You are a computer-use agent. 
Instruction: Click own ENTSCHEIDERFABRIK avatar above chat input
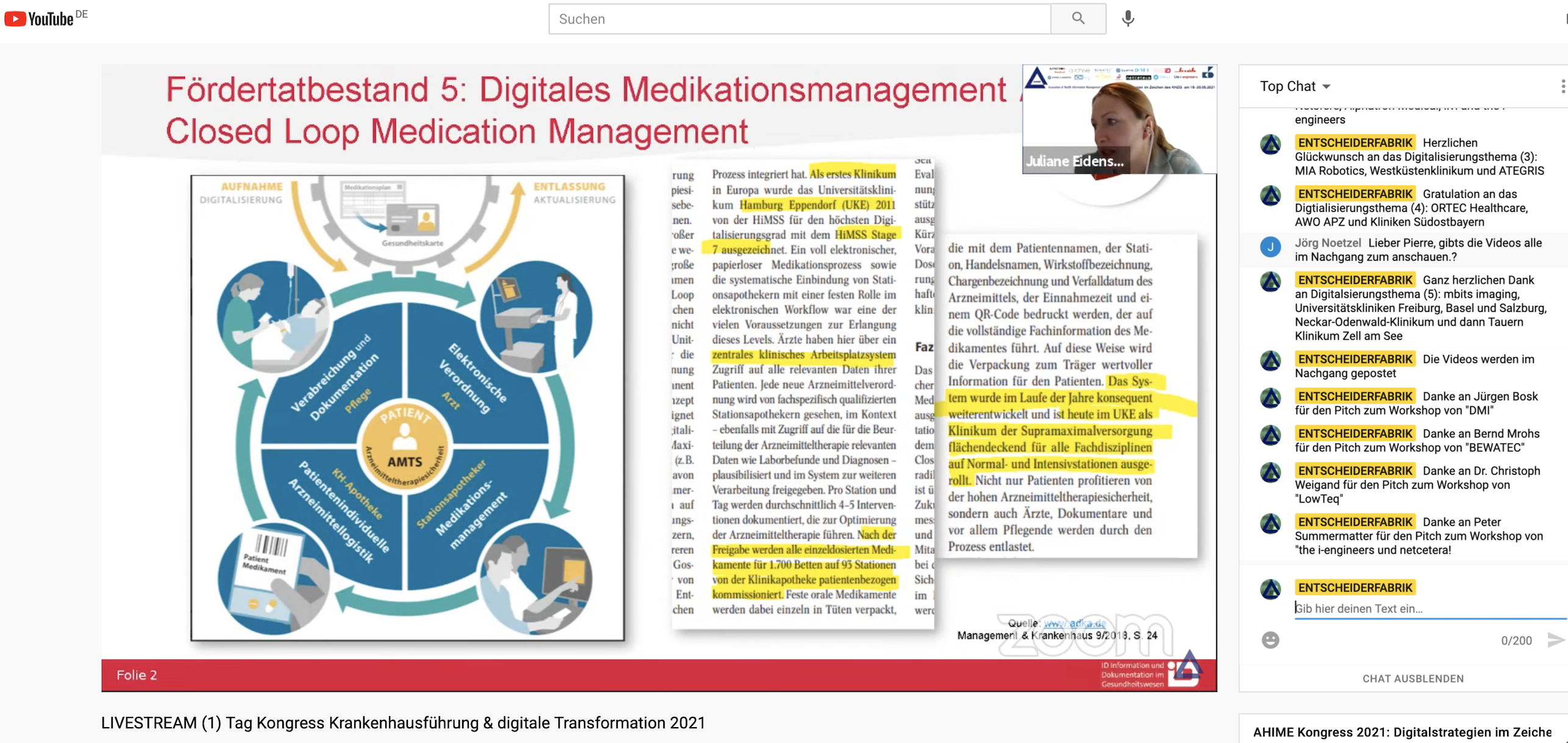[x=1270, y=589]
